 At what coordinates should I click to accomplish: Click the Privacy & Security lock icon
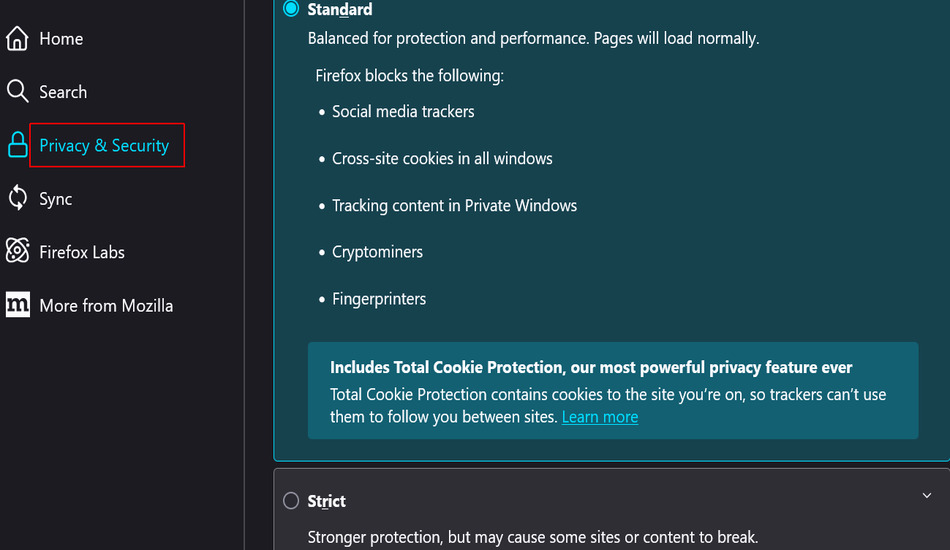point(17,145)
